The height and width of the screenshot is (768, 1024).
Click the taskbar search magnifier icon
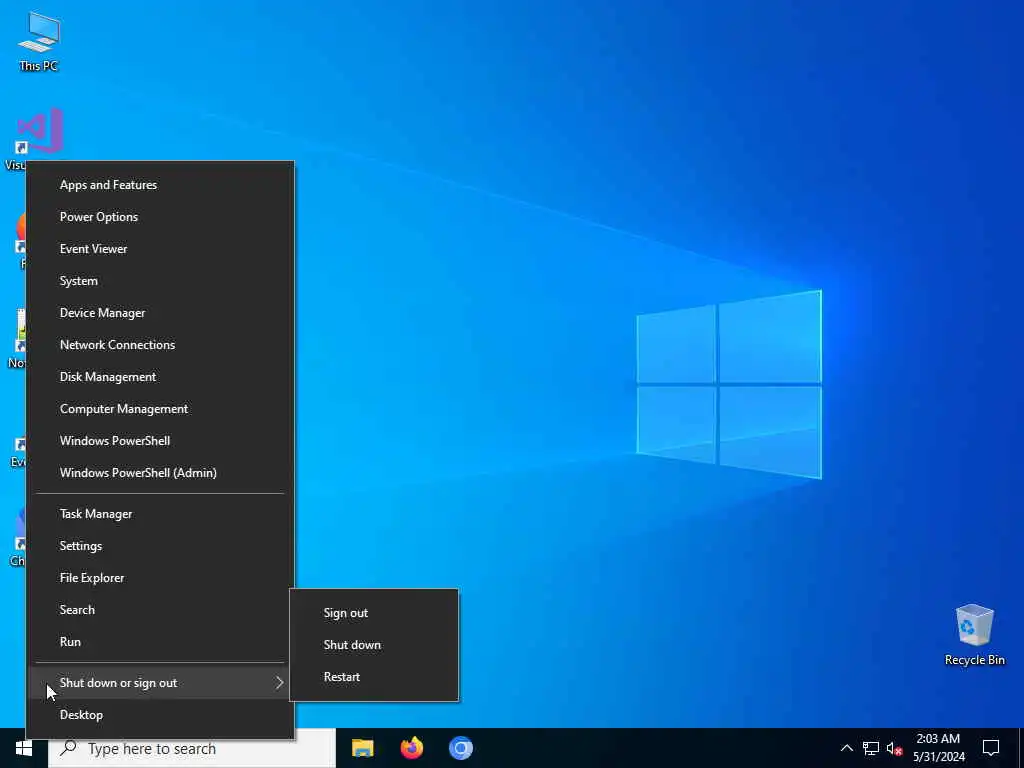coord(68,748)
